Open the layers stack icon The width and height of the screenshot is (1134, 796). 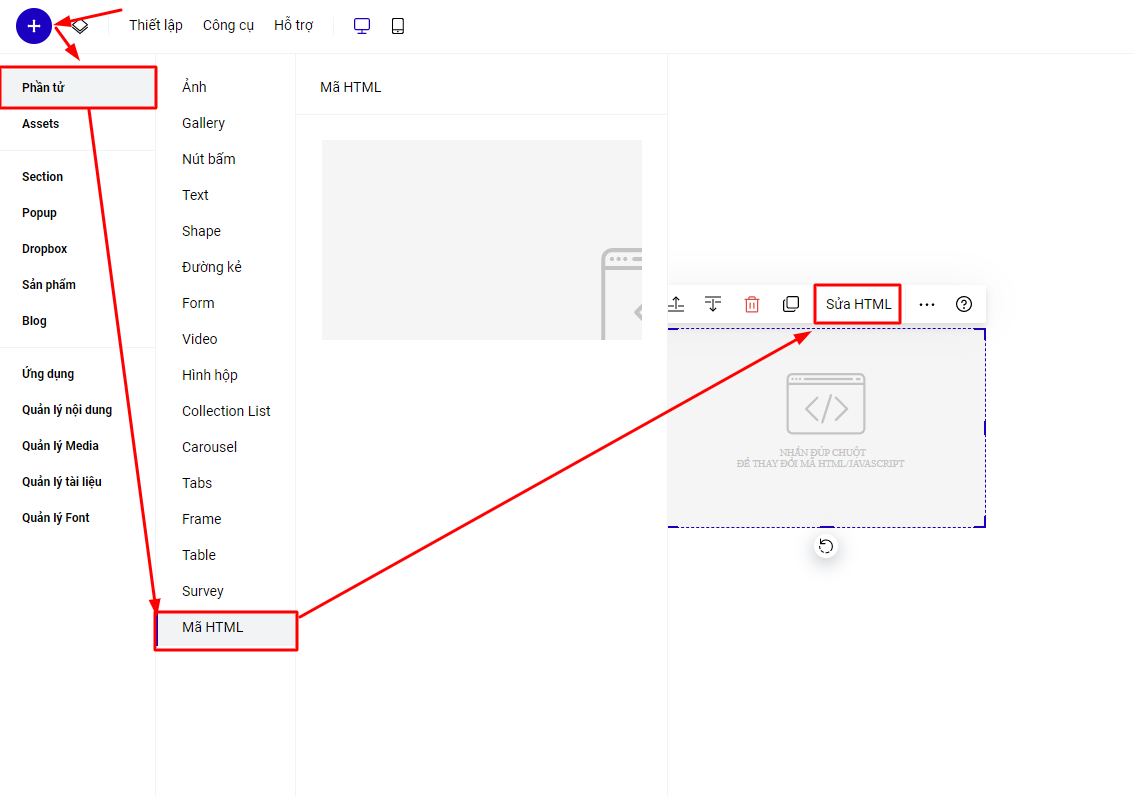[80, 26]
